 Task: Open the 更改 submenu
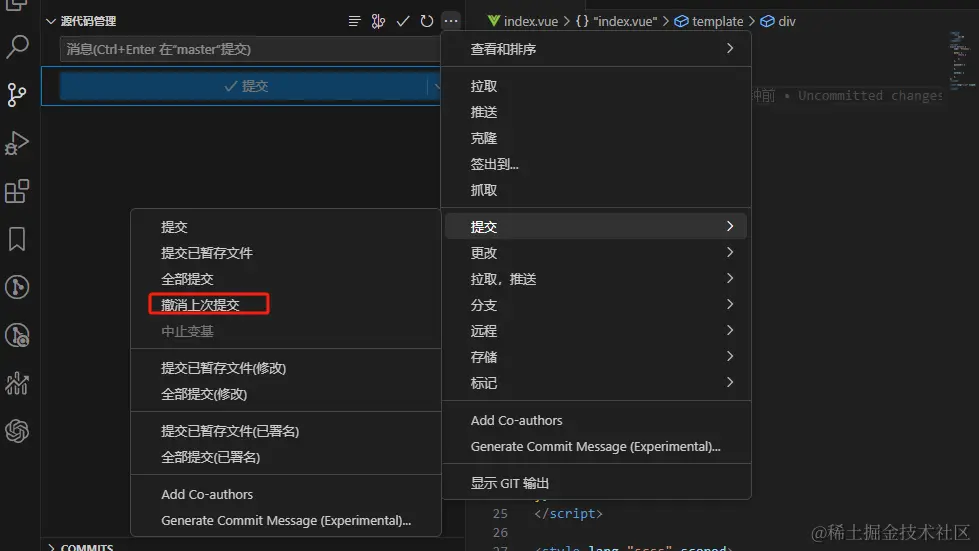596,253
